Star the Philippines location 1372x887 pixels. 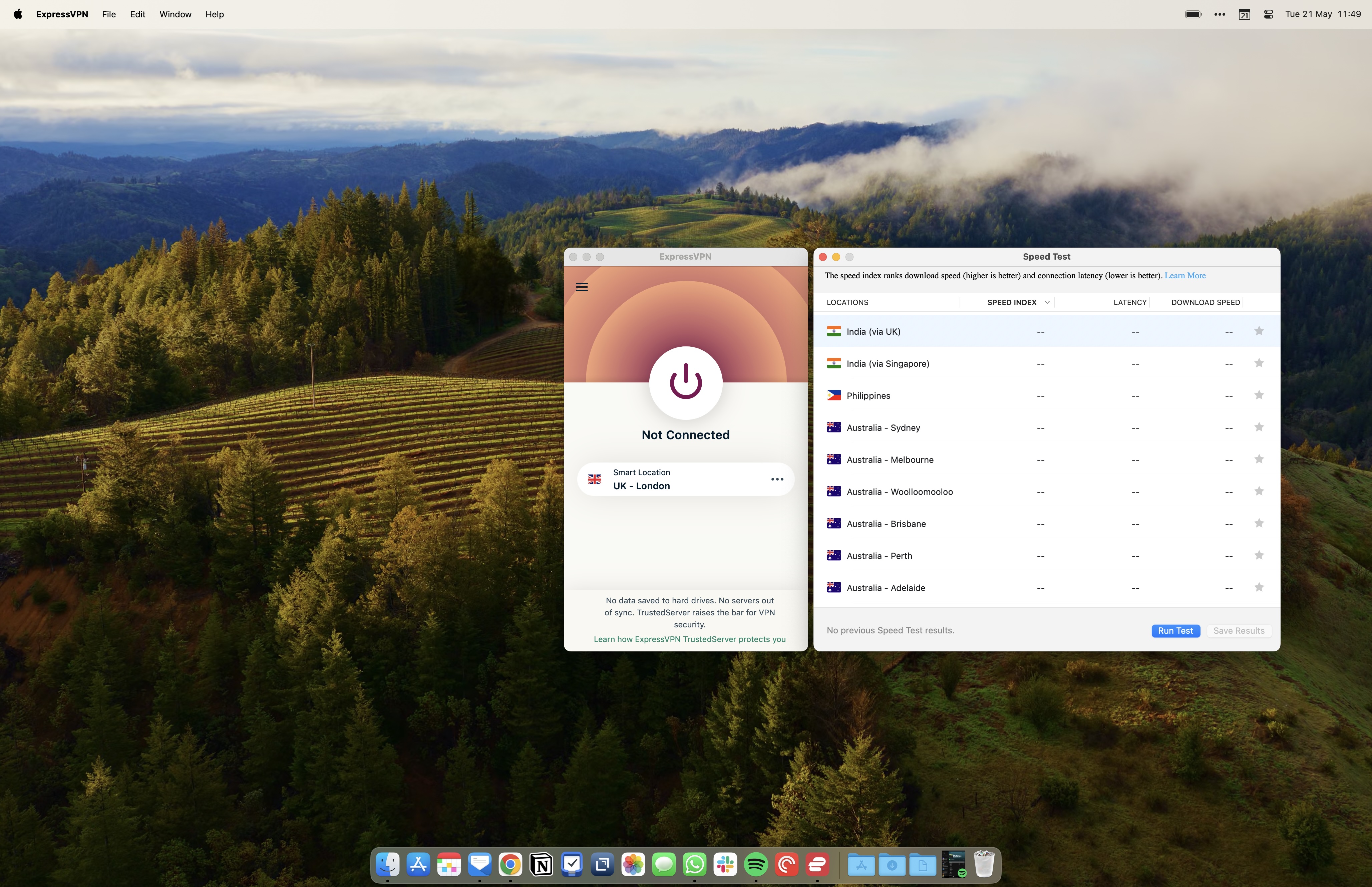pyautogui.click(x=1259, y=395)
